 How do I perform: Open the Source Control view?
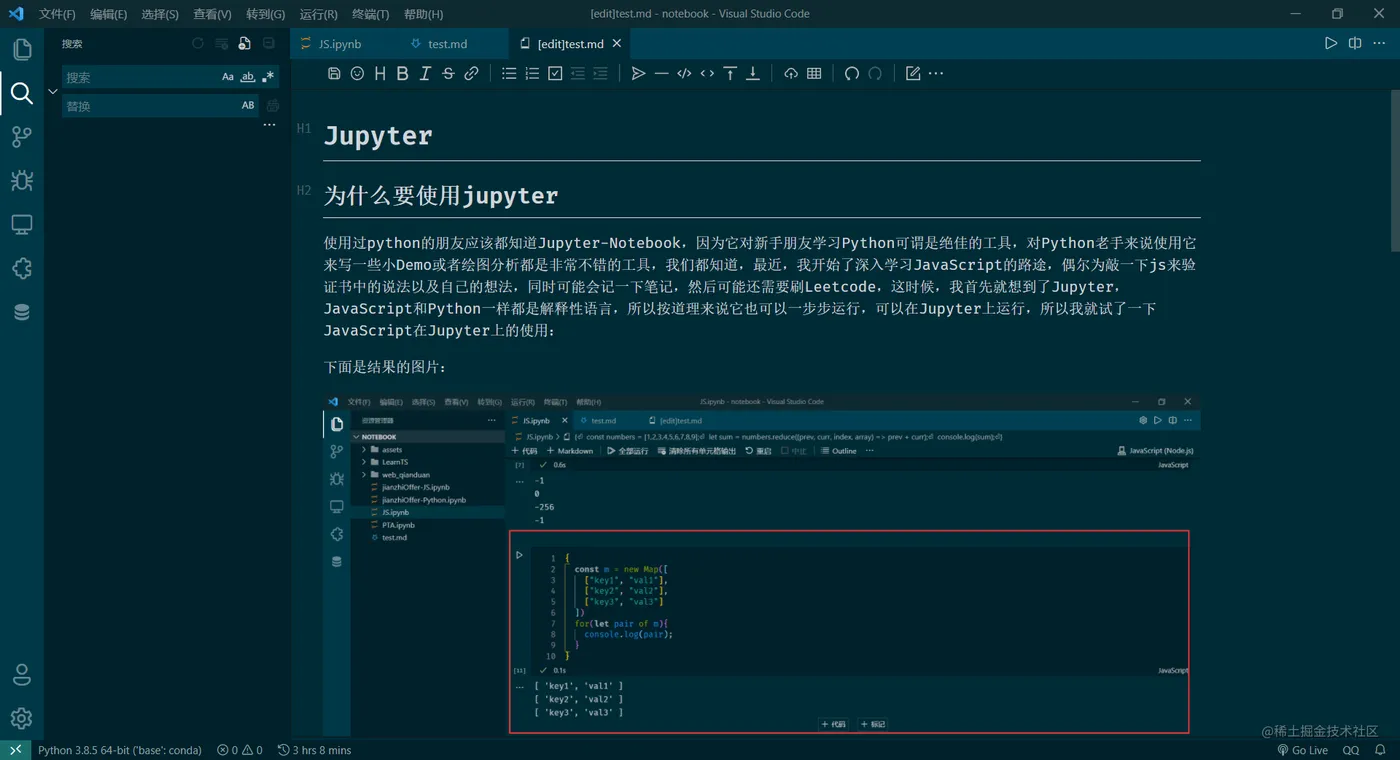click(x=22, y=137)
